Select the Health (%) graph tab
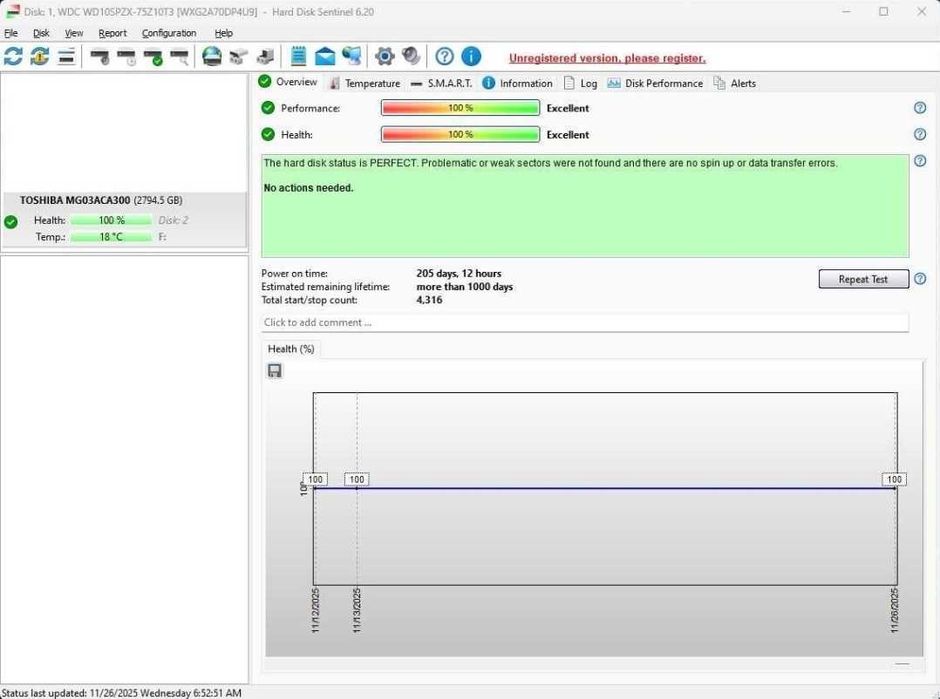Screen dimensions: 940x699 pyautogui.click(x=291, y=349)
